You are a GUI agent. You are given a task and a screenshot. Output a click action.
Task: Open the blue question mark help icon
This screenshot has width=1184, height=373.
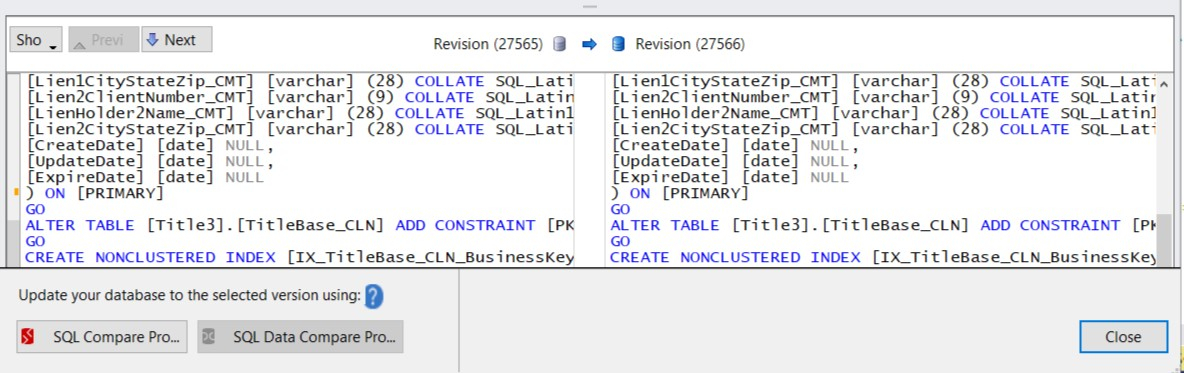[374, 296]
